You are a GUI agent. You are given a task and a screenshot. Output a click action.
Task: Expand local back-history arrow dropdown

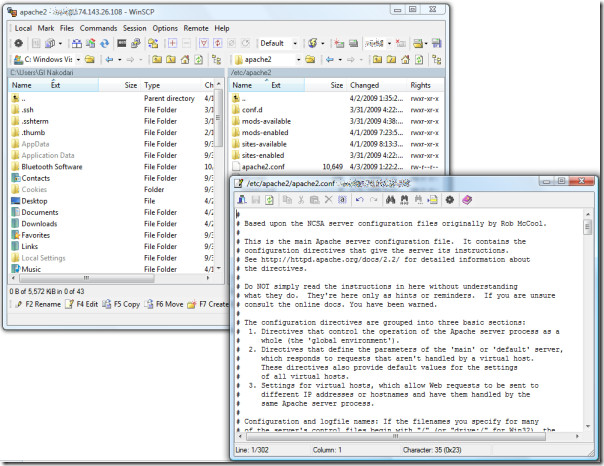(x=119, y=59)
